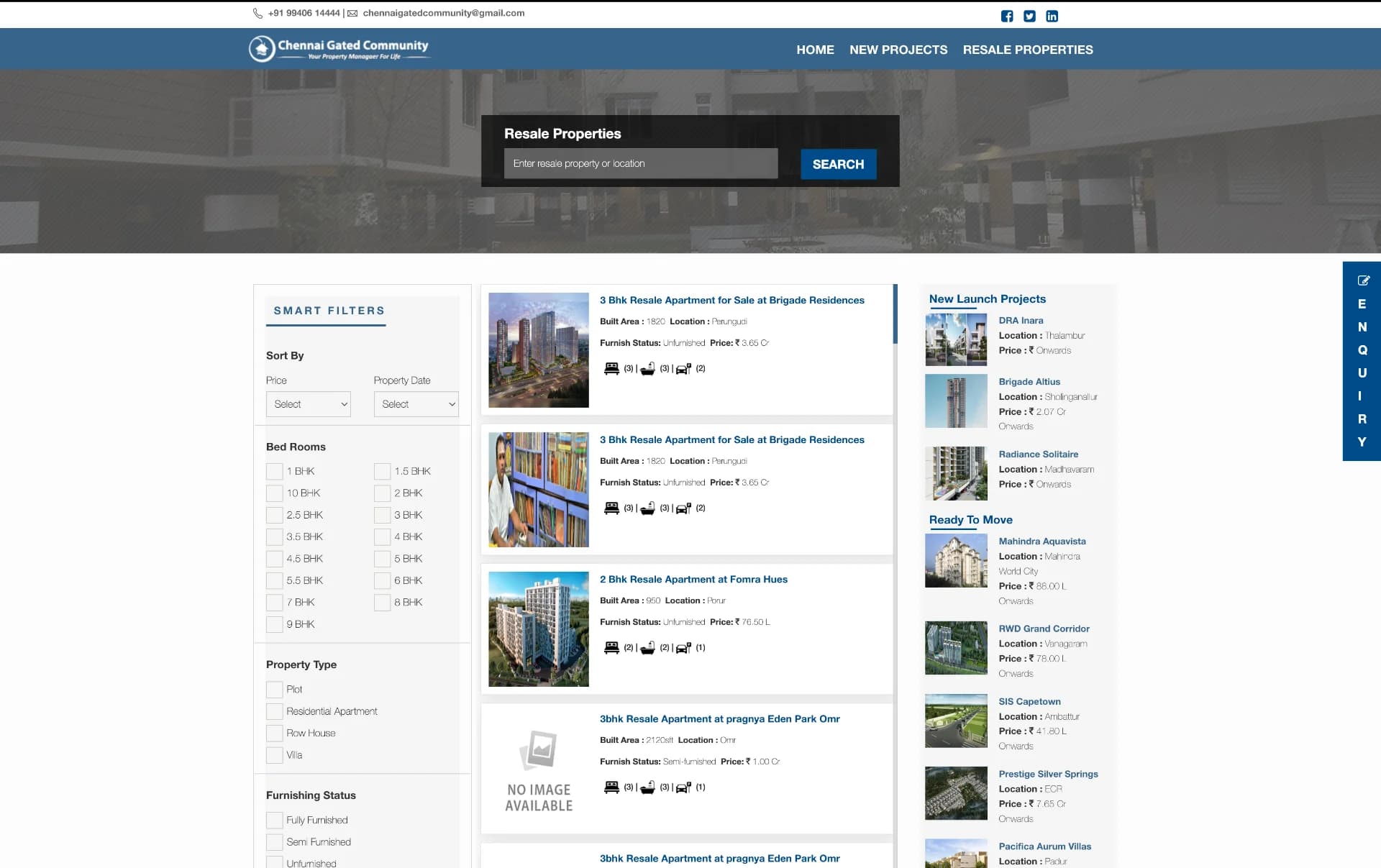Click the chennaigatedcommunity@gmail.com email address

(x=443, y=13)
